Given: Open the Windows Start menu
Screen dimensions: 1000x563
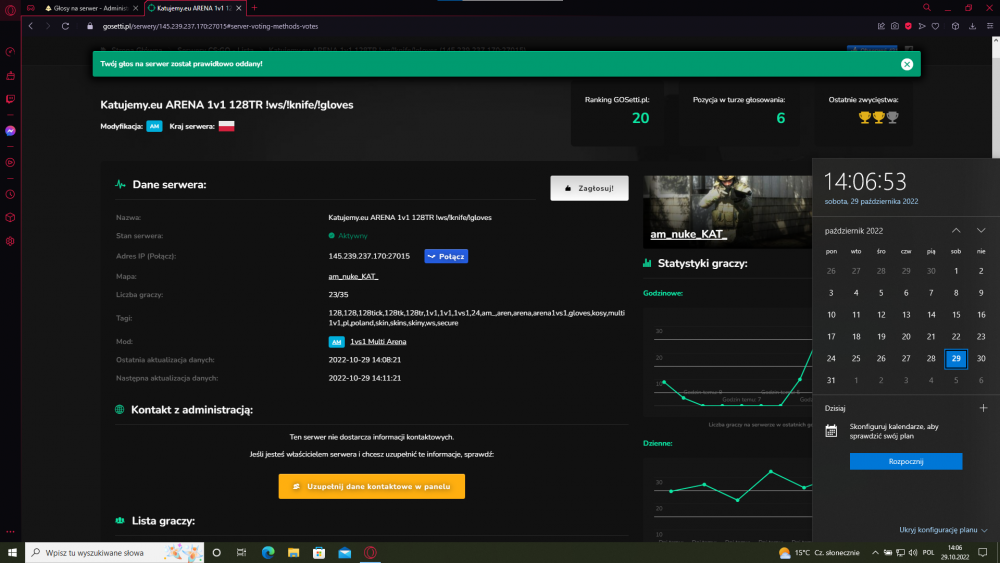Looking at the screenshot, I should pos(12,553).
